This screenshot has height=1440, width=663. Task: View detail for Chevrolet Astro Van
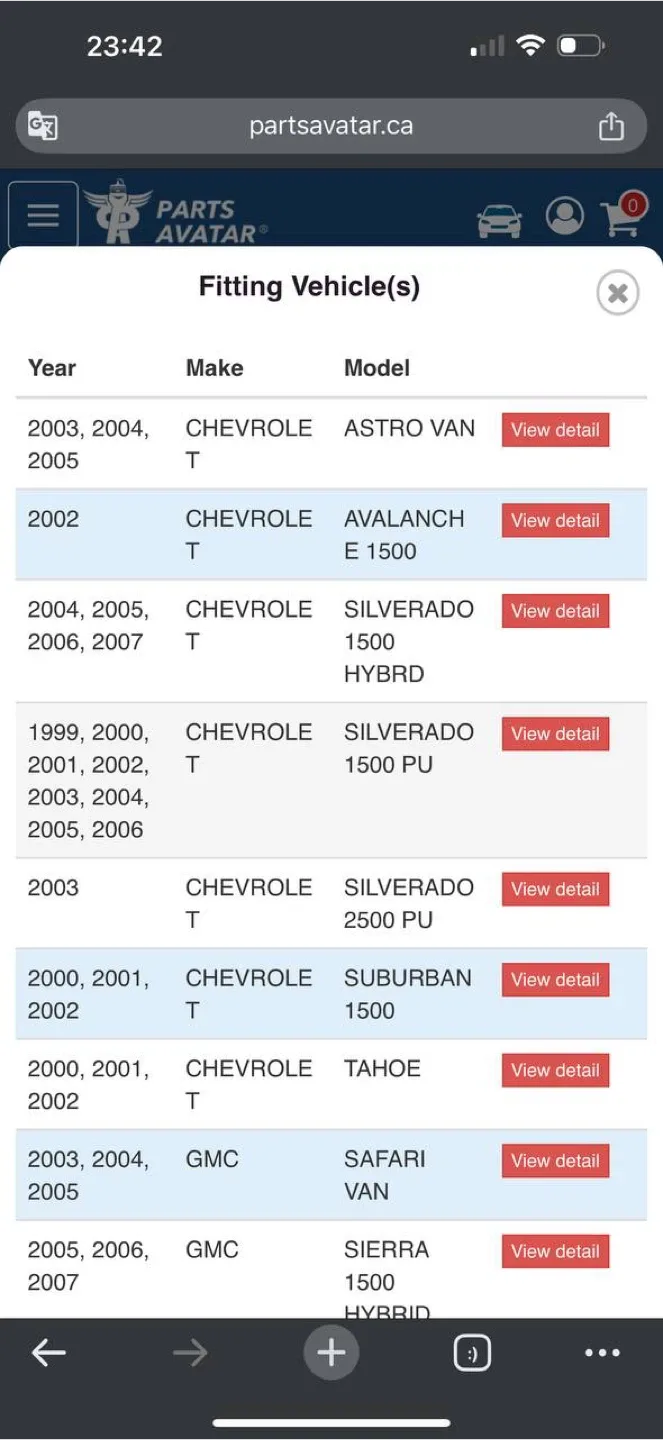coord(555,430)
